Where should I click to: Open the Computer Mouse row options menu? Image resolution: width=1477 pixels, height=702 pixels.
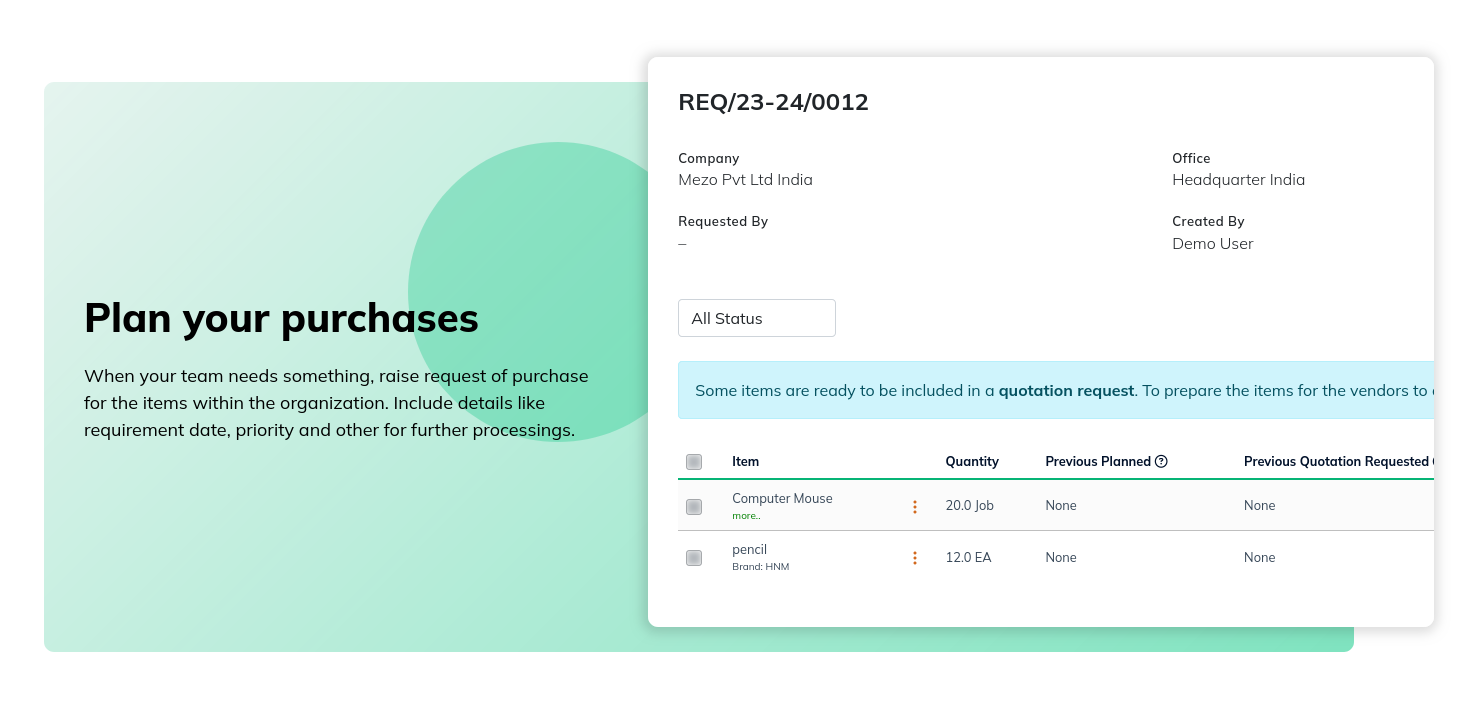tap(914, 507)
